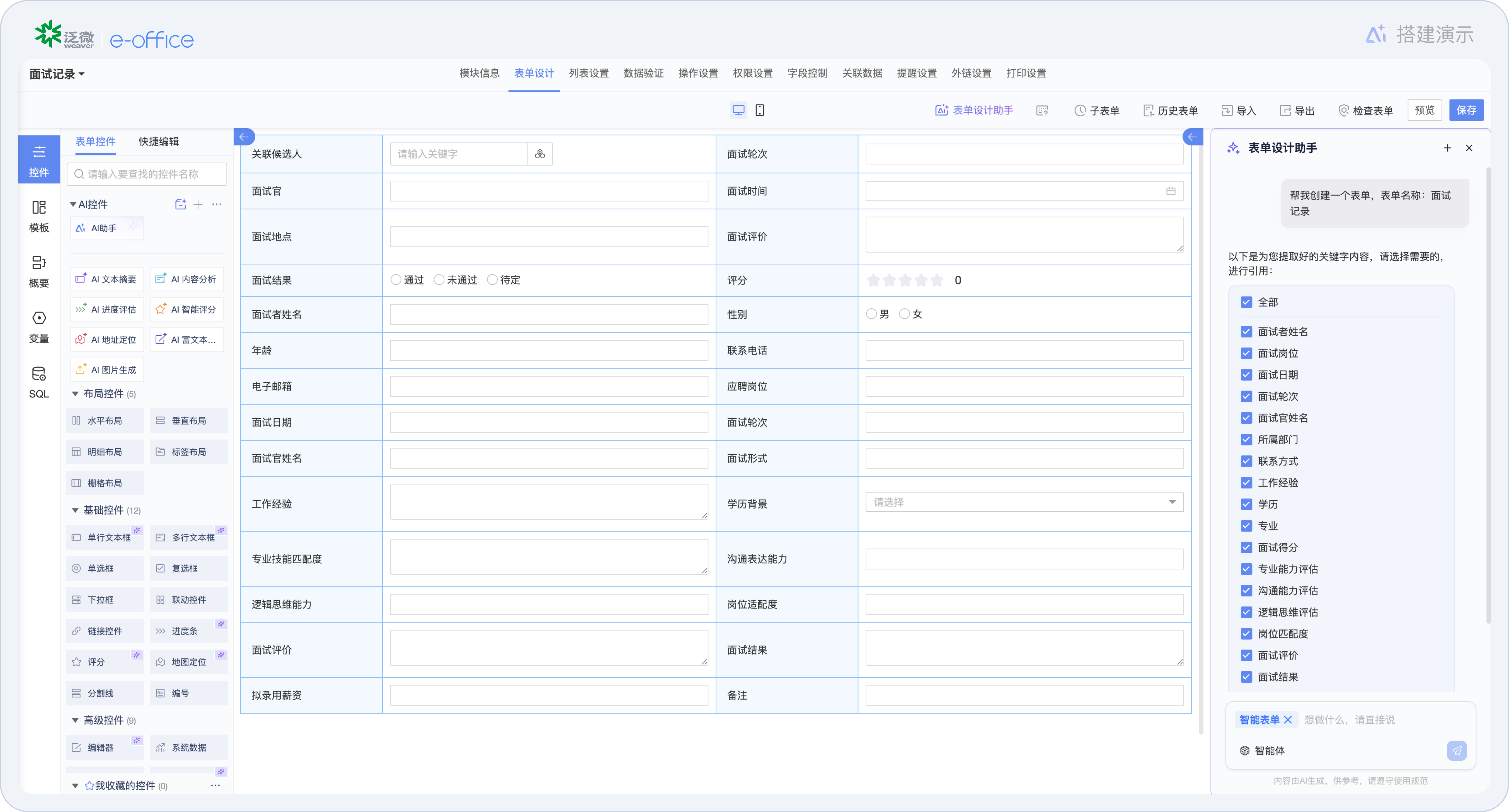This screenshot has height=812, width=1509.
Task: Select the 通过 radio option
Action: [396, 280]
